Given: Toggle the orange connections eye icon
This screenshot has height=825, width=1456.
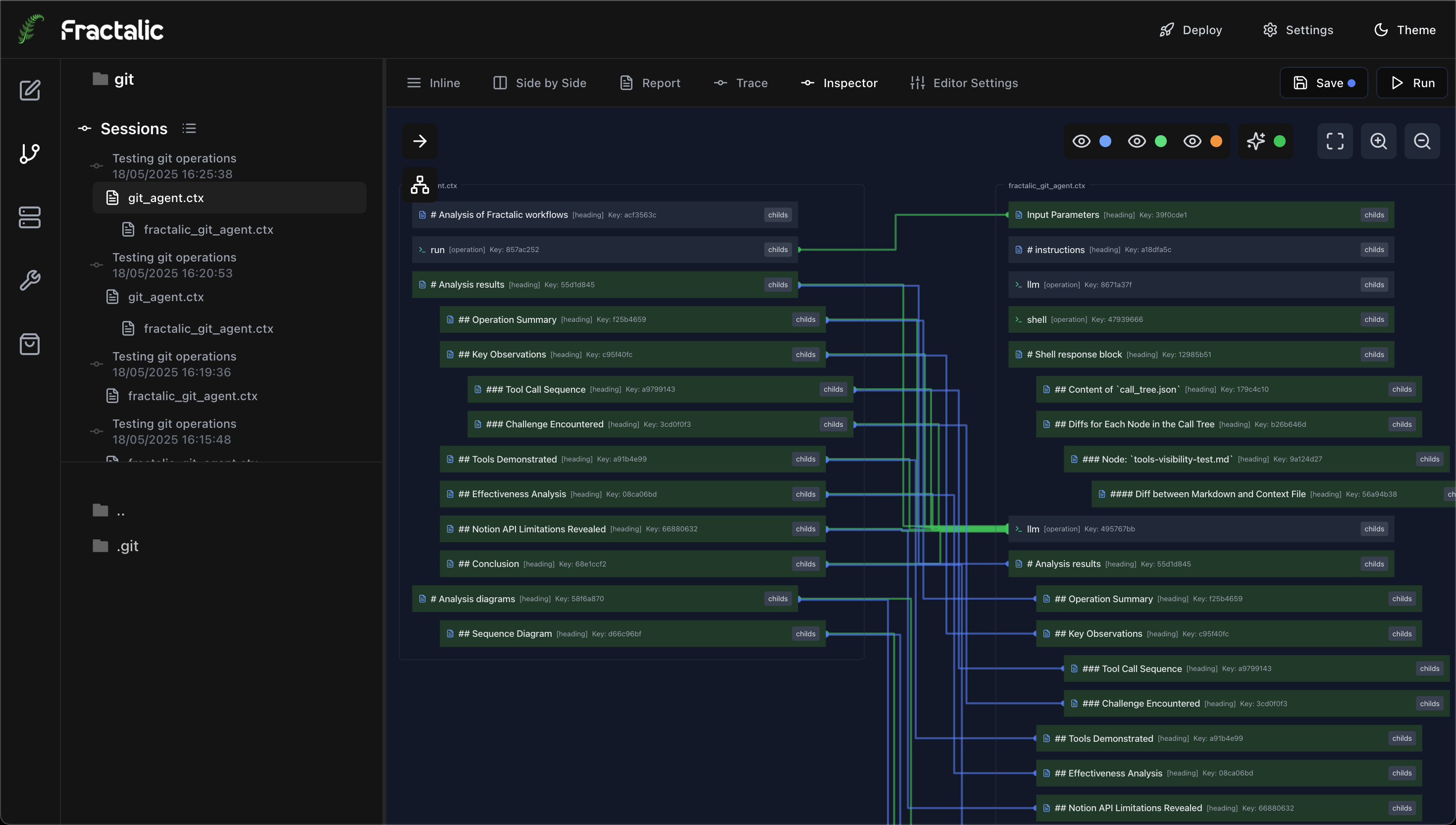Looking at the screenshot, I should tap(1192, 141).
